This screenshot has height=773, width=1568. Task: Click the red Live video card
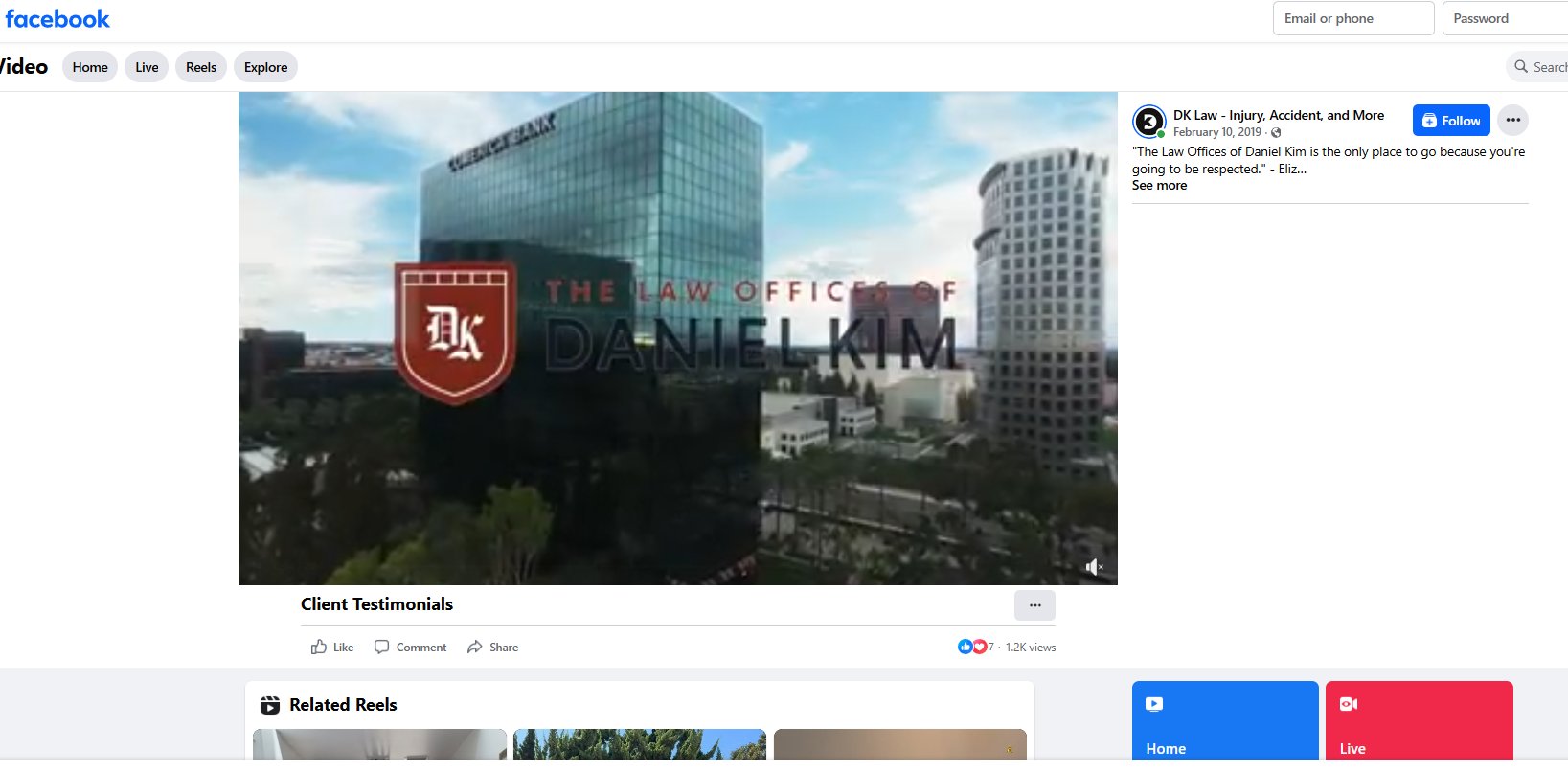coord(1420,720)
